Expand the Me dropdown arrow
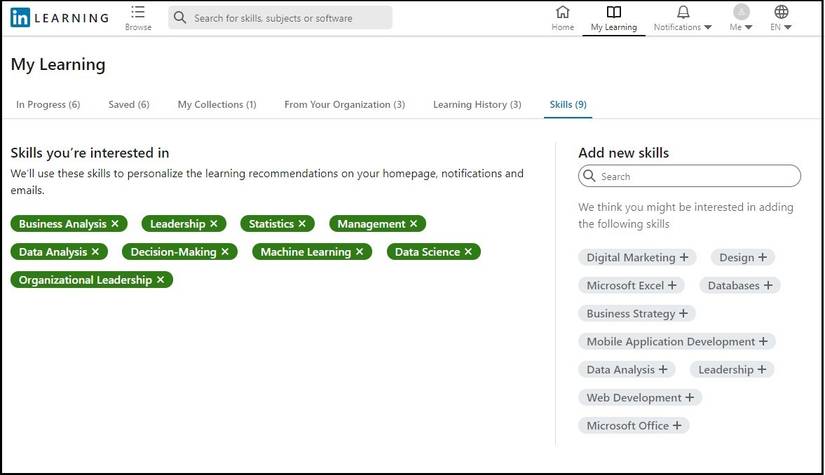The width and height of the screenshot is (825, 475). tap(748, 27)
